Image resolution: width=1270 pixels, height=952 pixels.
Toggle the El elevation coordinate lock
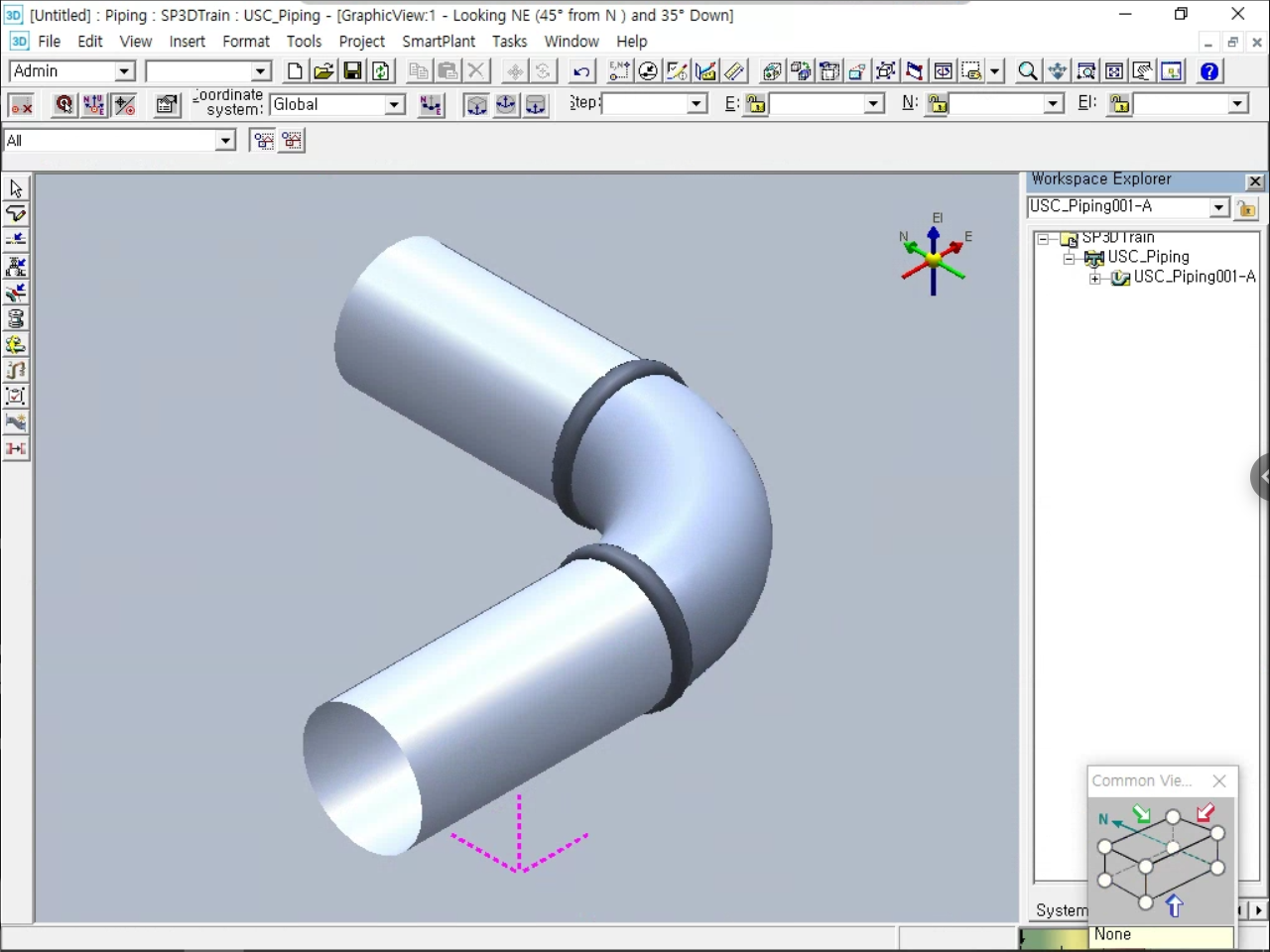(x=1120, y=104)
